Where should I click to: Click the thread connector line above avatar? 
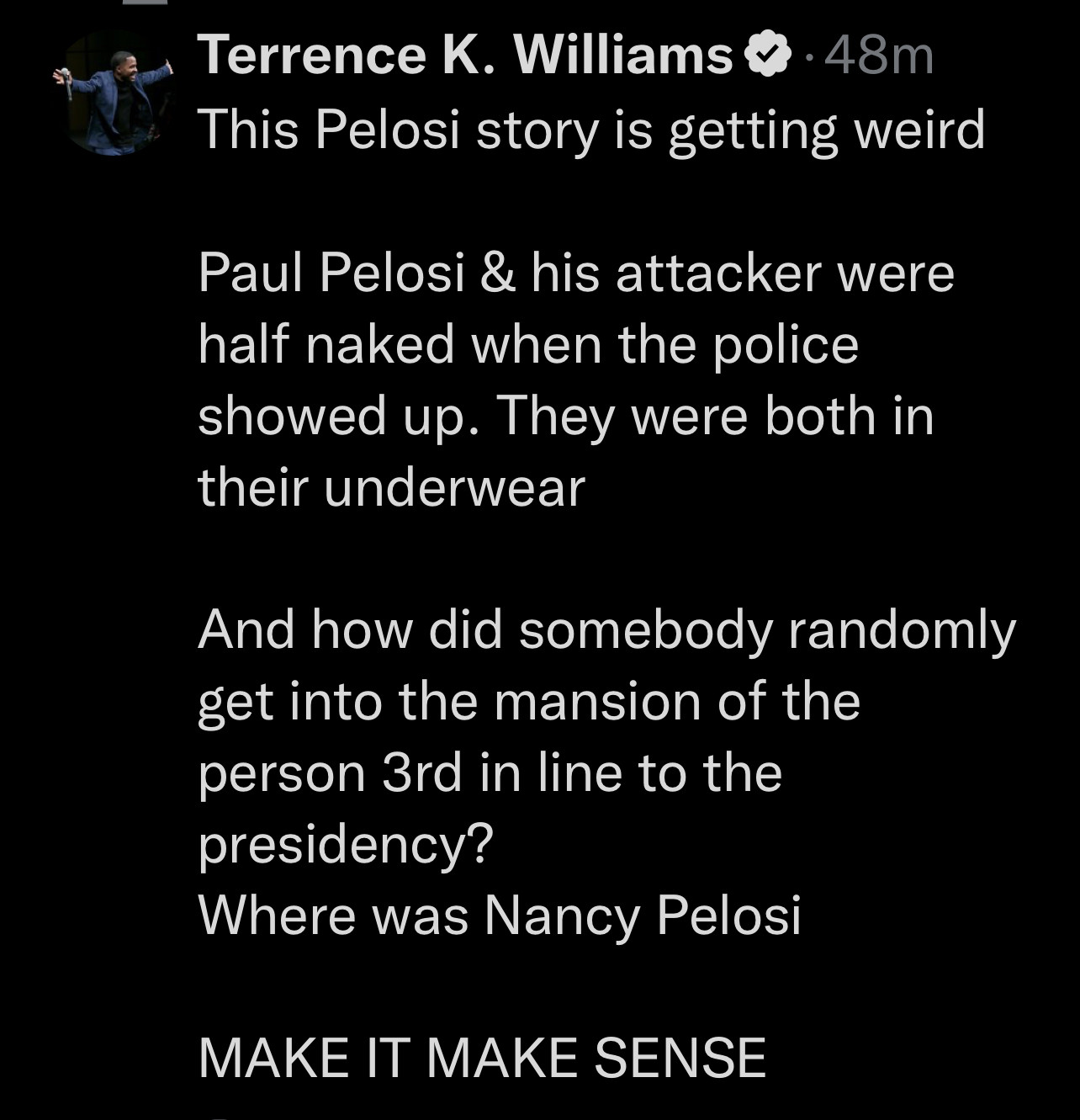pyautogui.click(x=145, y=3)
